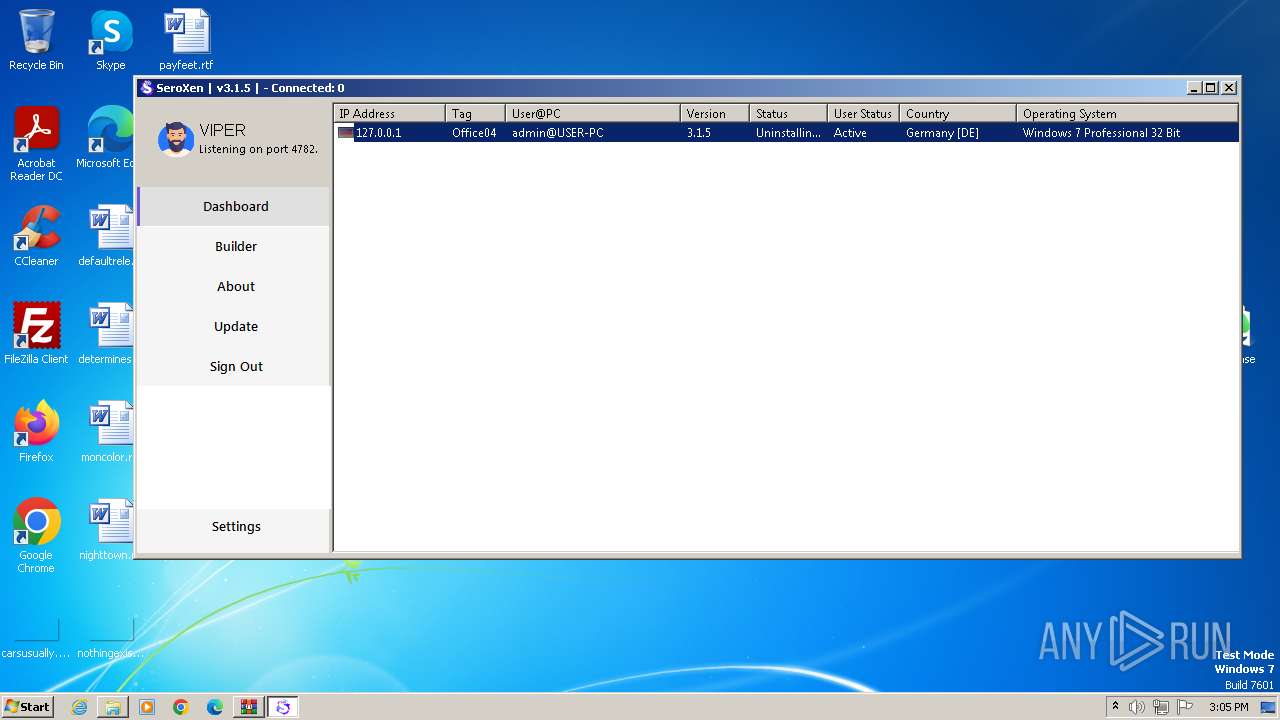Open the Recycle Bin desktop icon
The height and width of the screenshot is (720, 1280).
point(36,40)
